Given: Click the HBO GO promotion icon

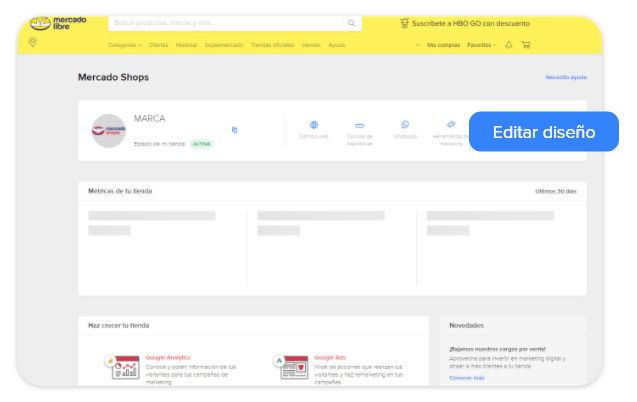Looking at the screenshot, I should pos(404,23).
